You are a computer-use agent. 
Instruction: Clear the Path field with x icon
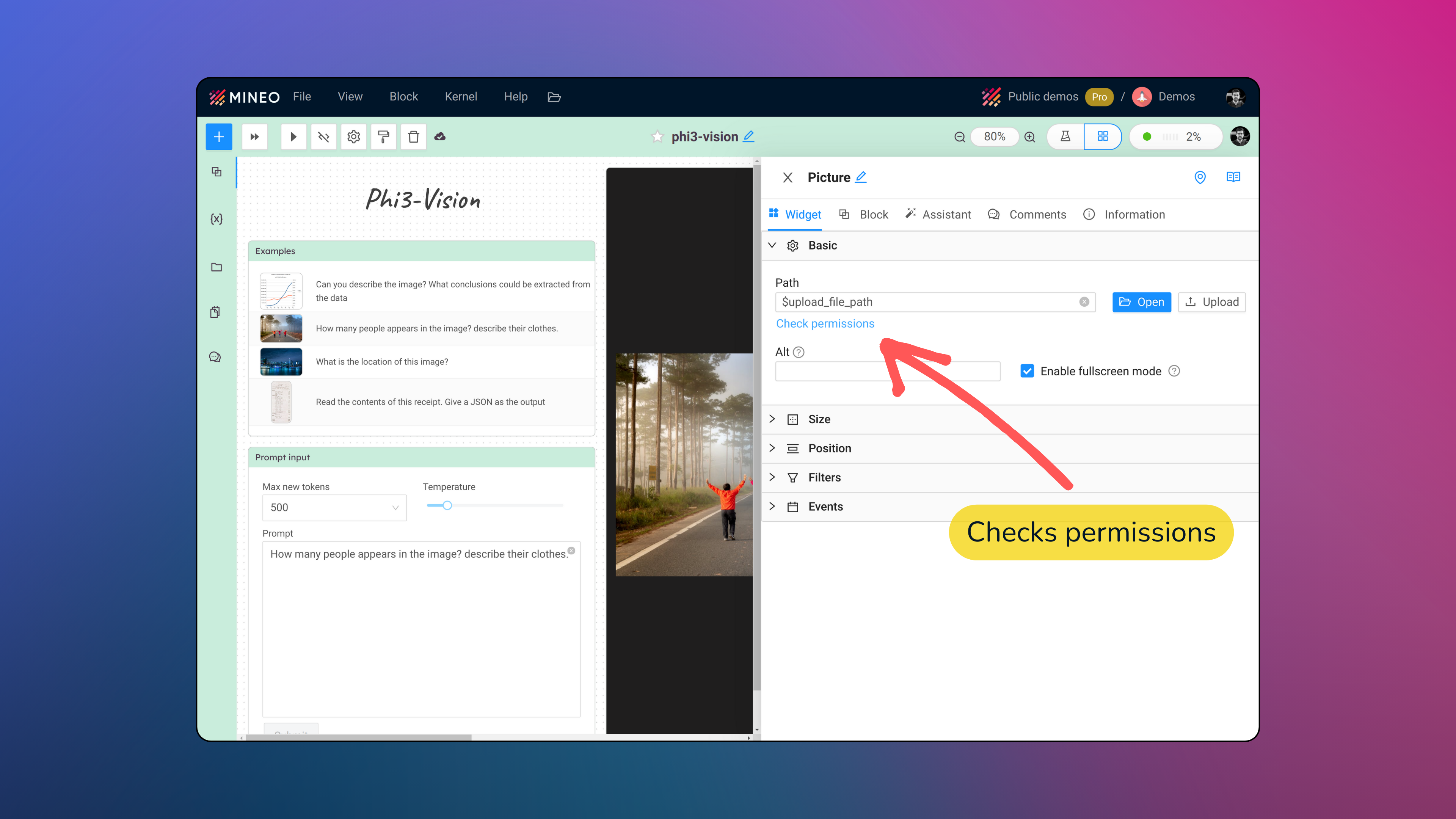1084,302
